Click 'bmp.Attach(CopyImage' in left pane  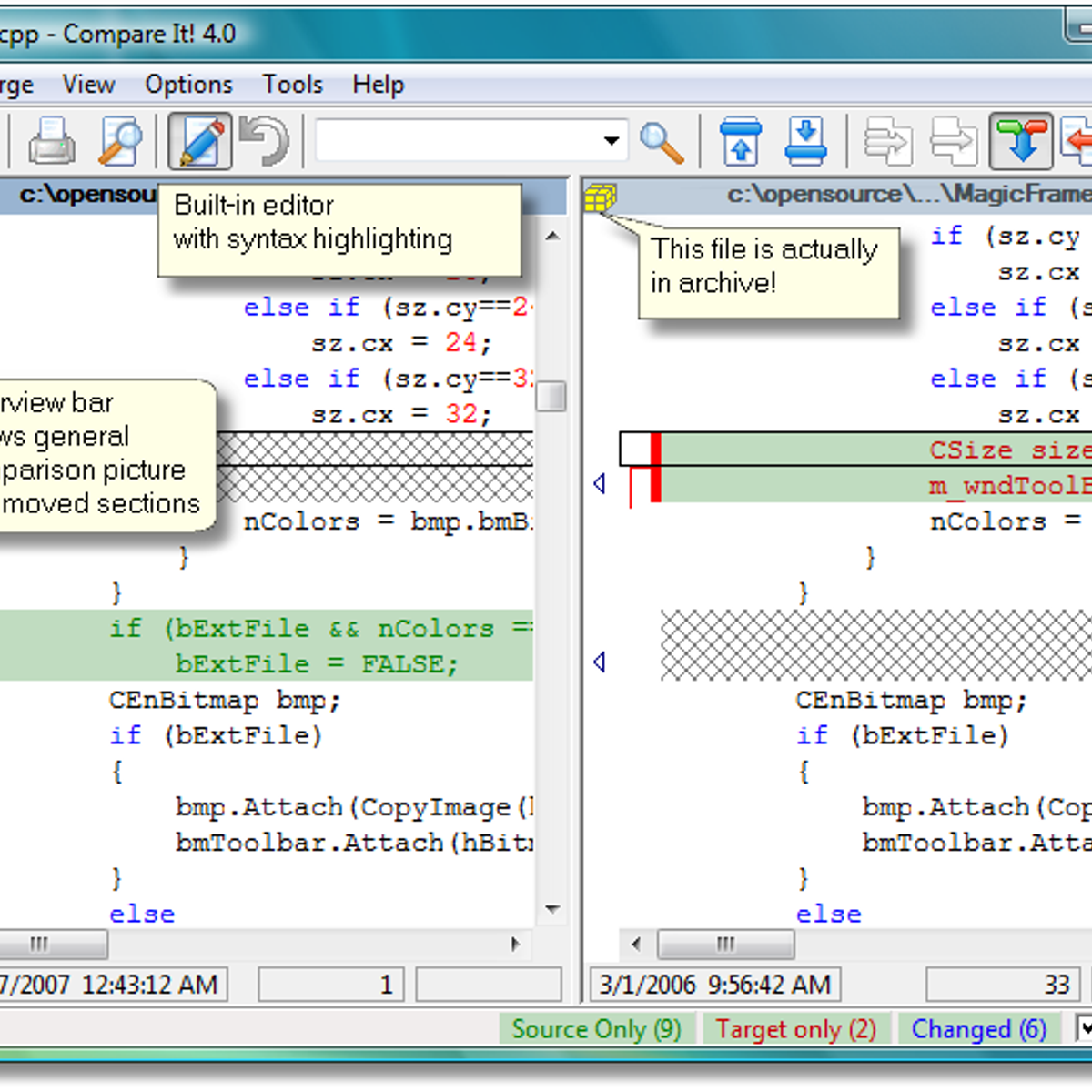pos(354,807)
